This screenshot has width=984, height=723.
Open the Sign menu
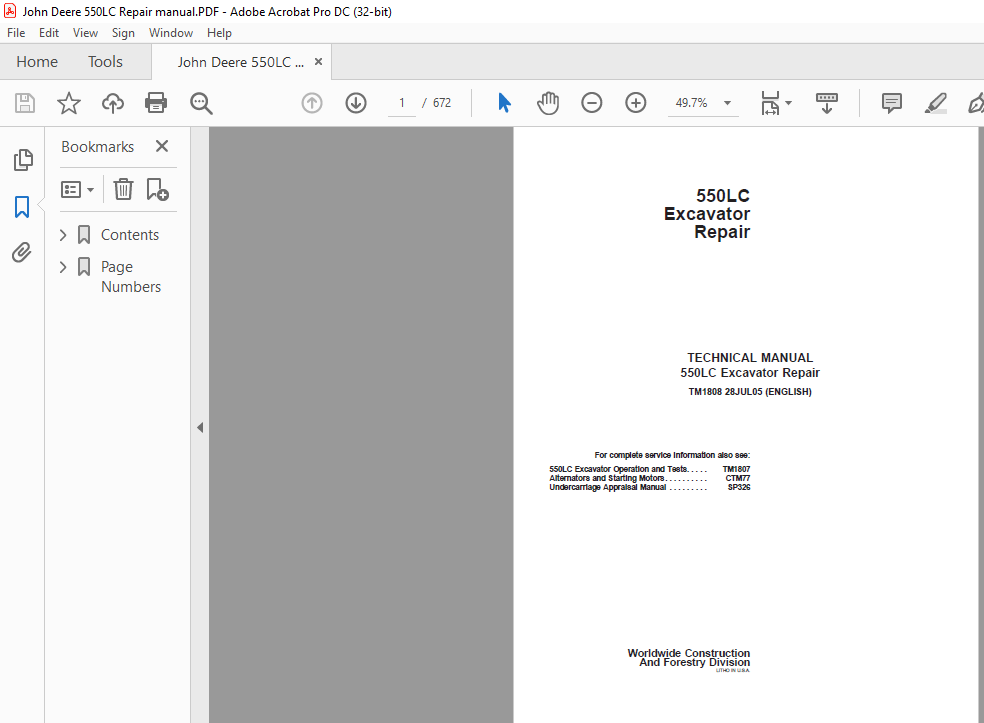point(124,33)
